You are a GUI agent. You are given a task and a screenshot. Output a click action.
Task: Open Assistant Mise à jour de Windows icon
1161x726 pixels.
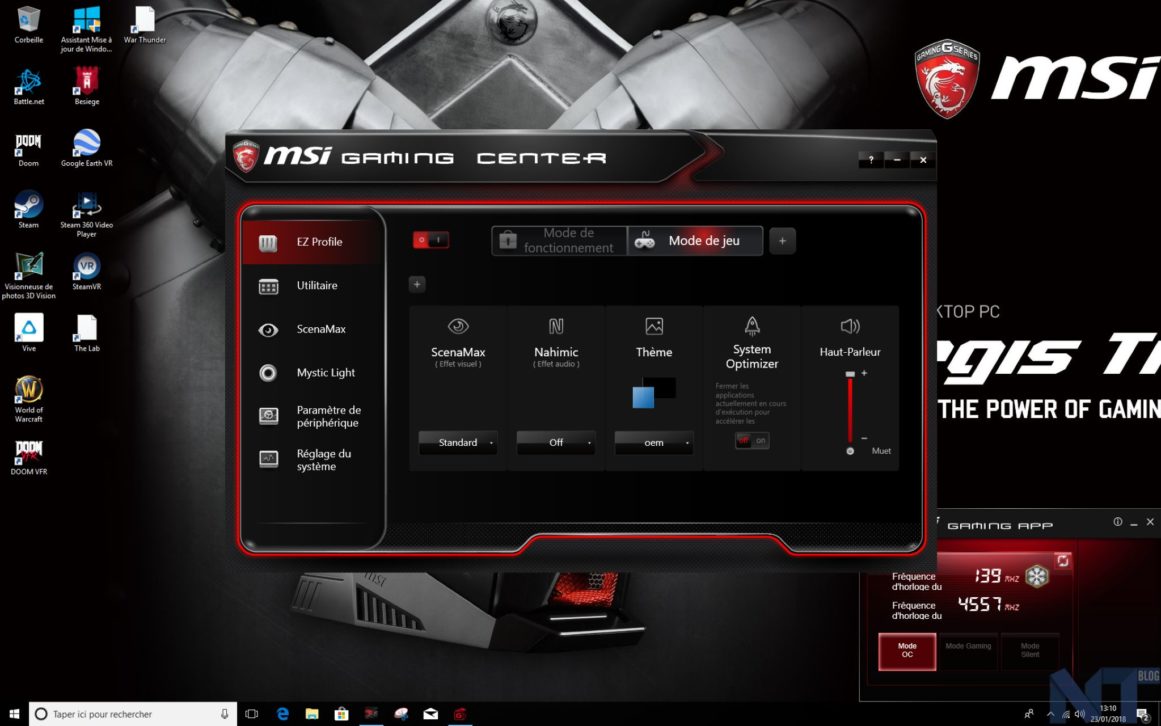tap(87, 29)
